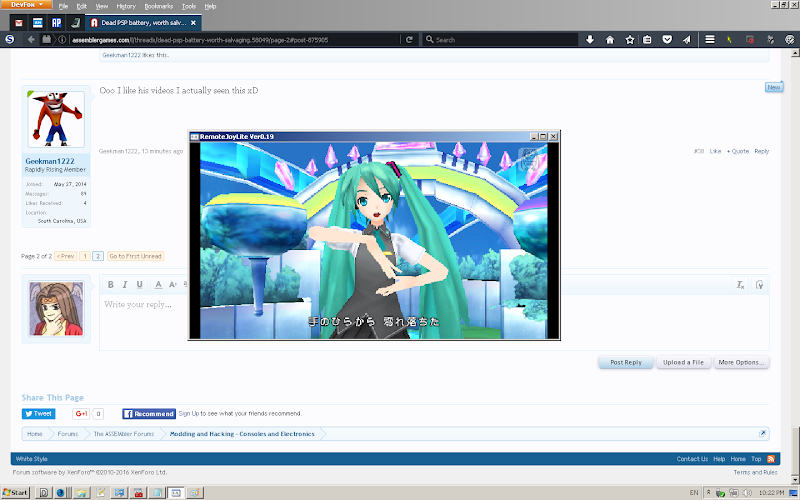Viewport: 800px width, 500px height.
Task: Open Geekman1222 profile link
Action: [49, 161]
